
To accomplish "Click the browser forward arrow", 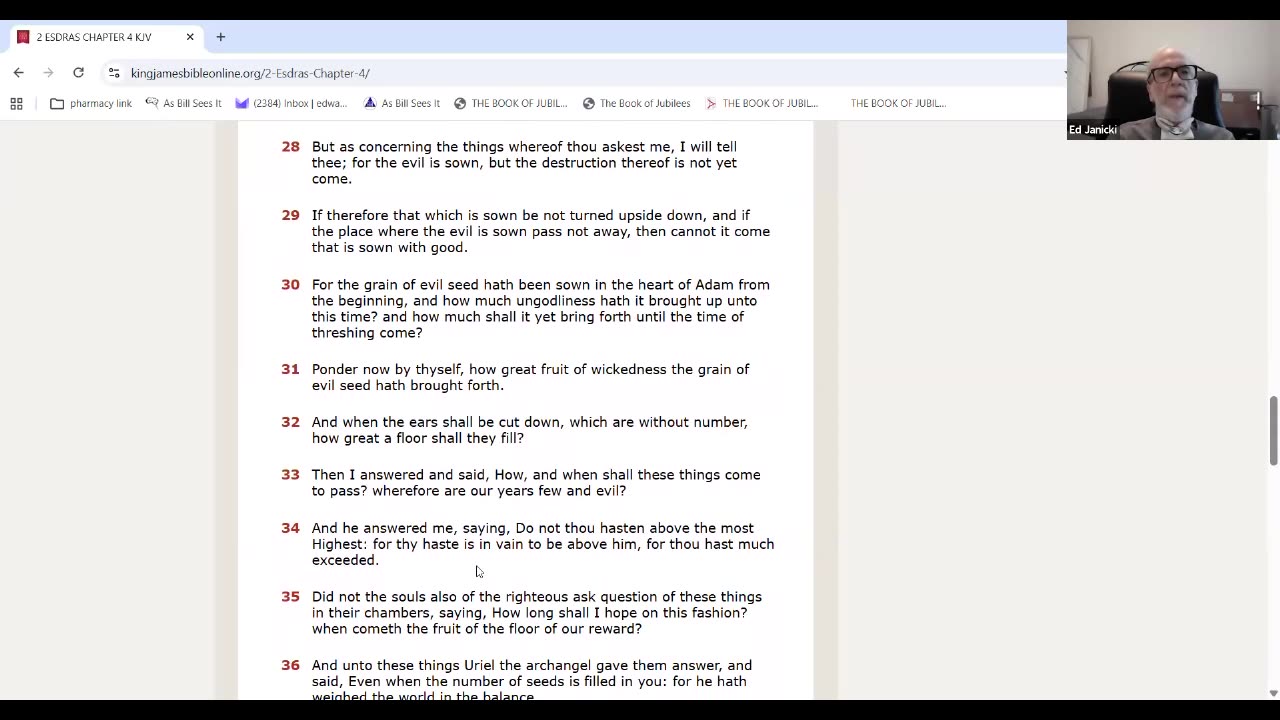I will tap(48, 73).
